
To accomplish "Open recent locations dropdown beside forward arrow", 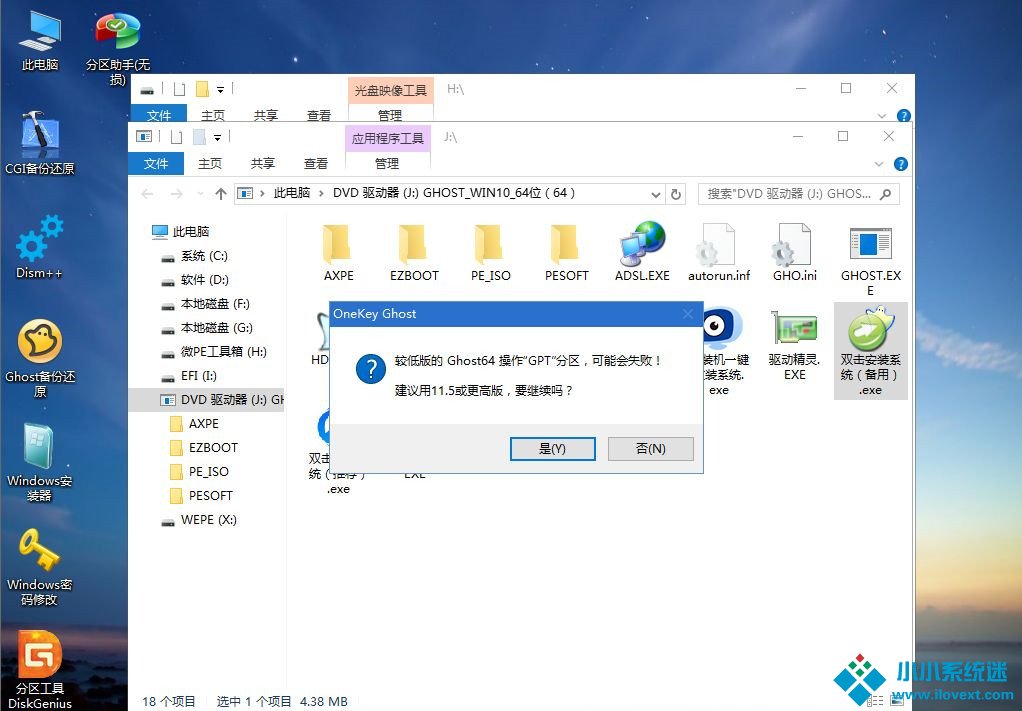I will pyautogui.click(x=200, y=194).
